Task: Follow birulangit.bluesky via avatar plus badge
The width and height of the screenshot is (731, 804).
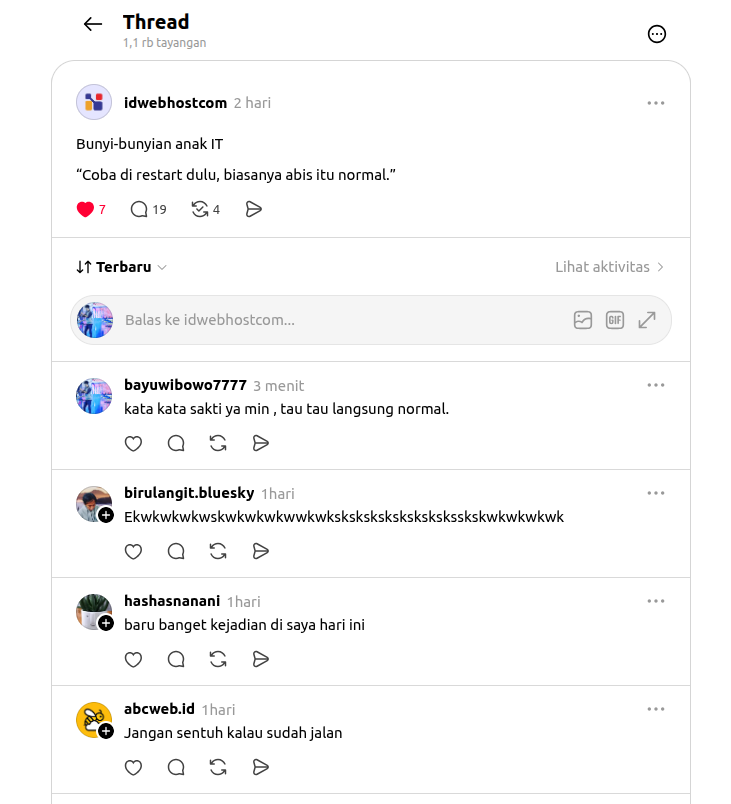Action: point(106,515)
